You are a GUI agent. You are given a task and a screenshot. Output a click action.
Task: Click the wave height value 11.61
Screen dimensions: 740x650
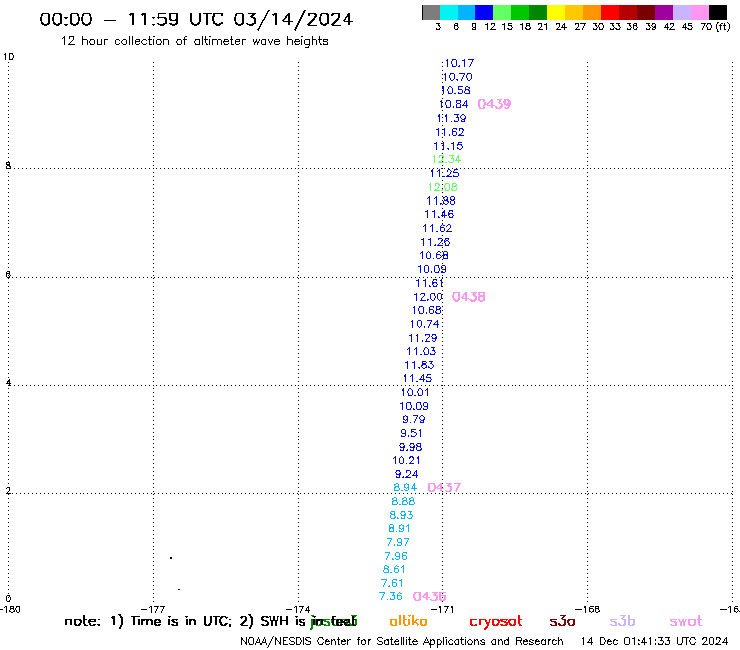click(429, 283)
